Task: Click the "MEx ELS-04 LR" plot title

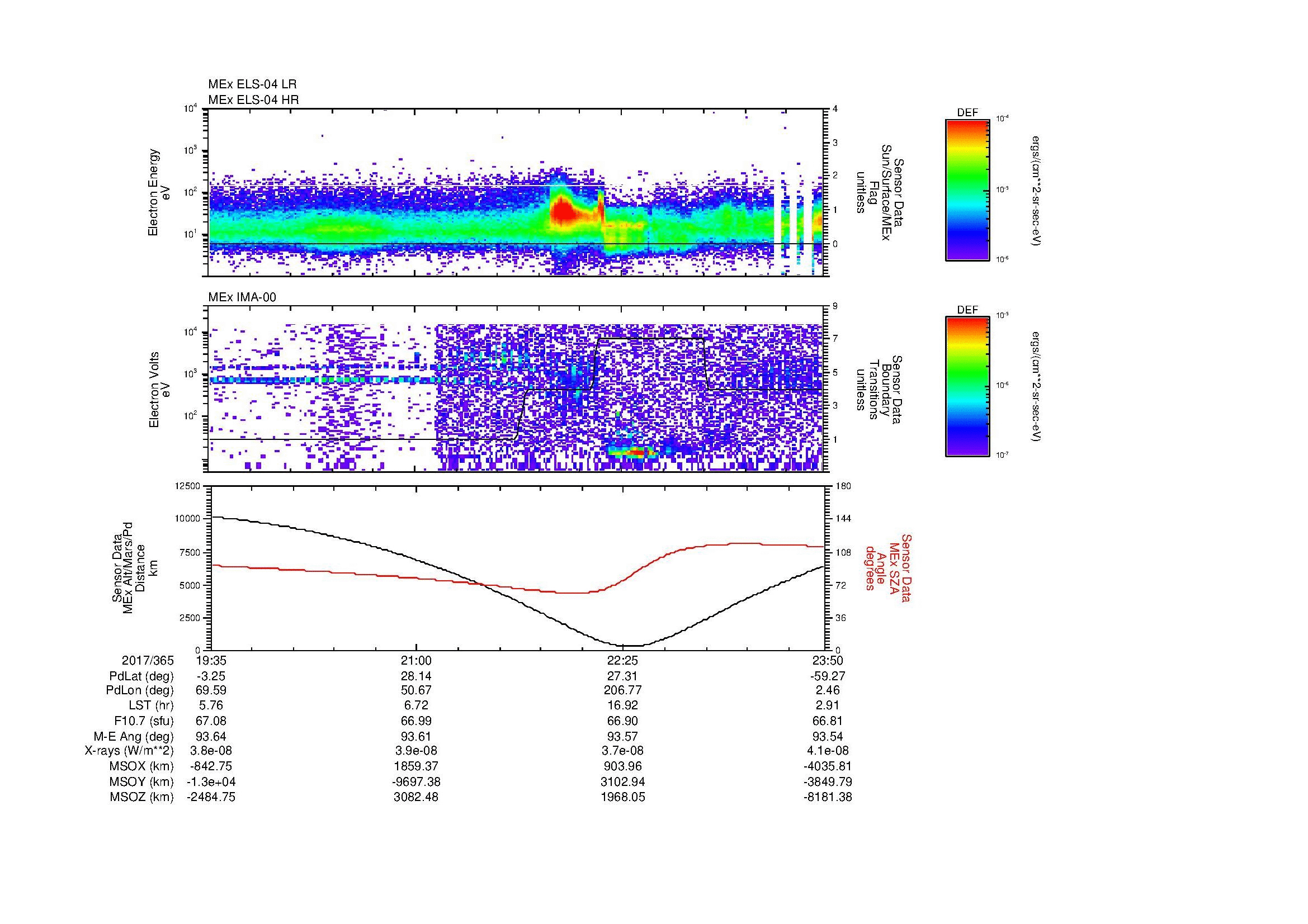Action: 252,84
